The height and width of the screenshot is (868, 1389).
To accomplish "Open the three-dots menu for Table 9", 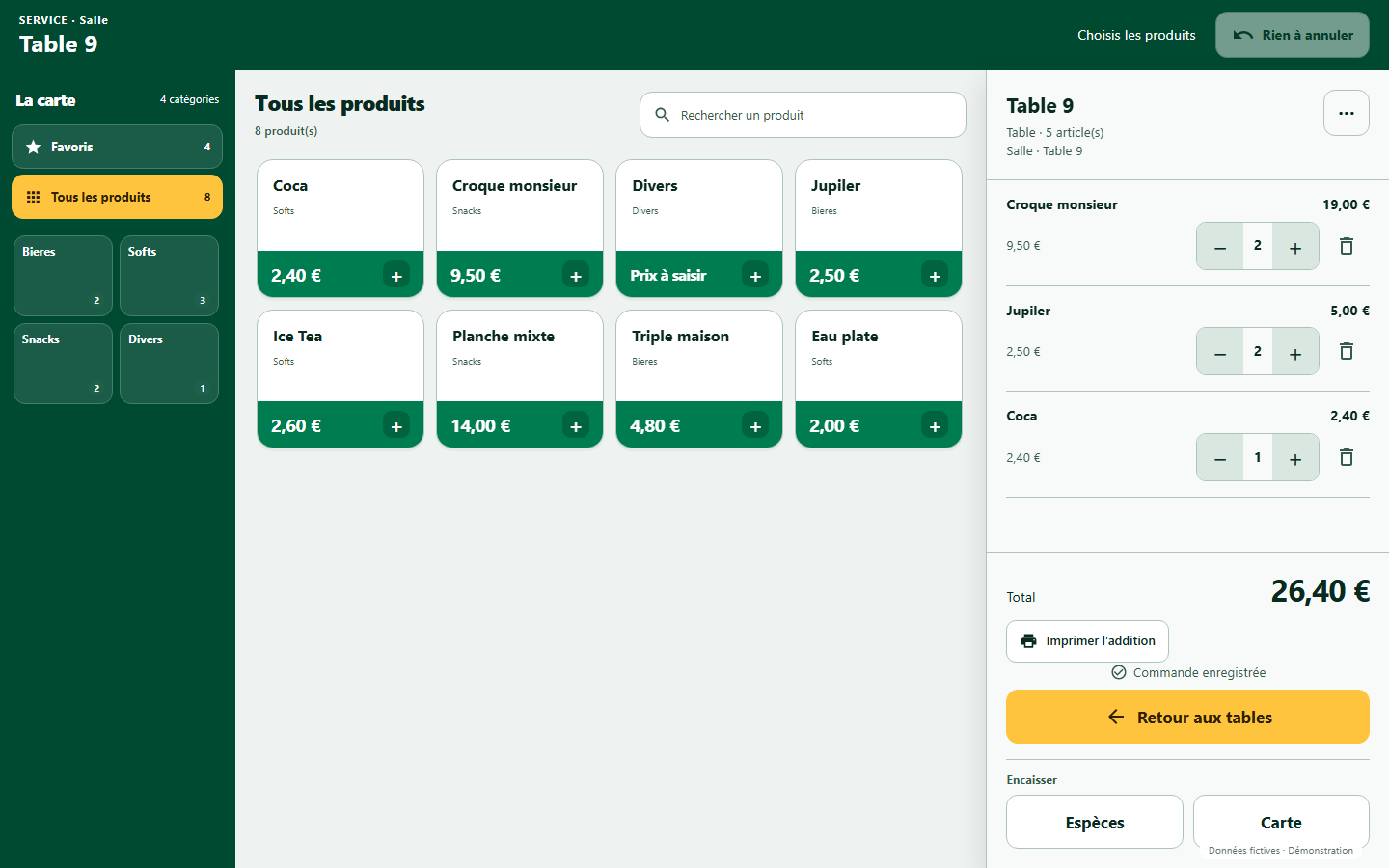I will (x=1347, y=113).
